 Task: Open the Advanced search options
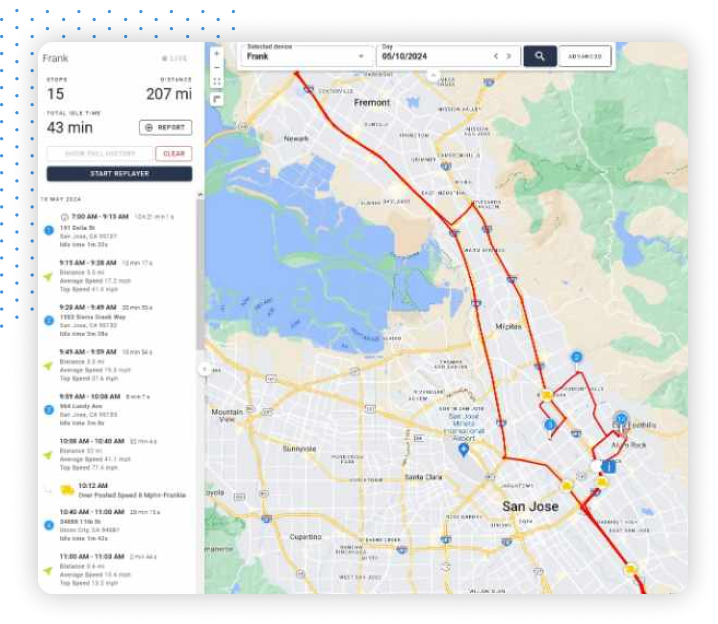[585, 57]
